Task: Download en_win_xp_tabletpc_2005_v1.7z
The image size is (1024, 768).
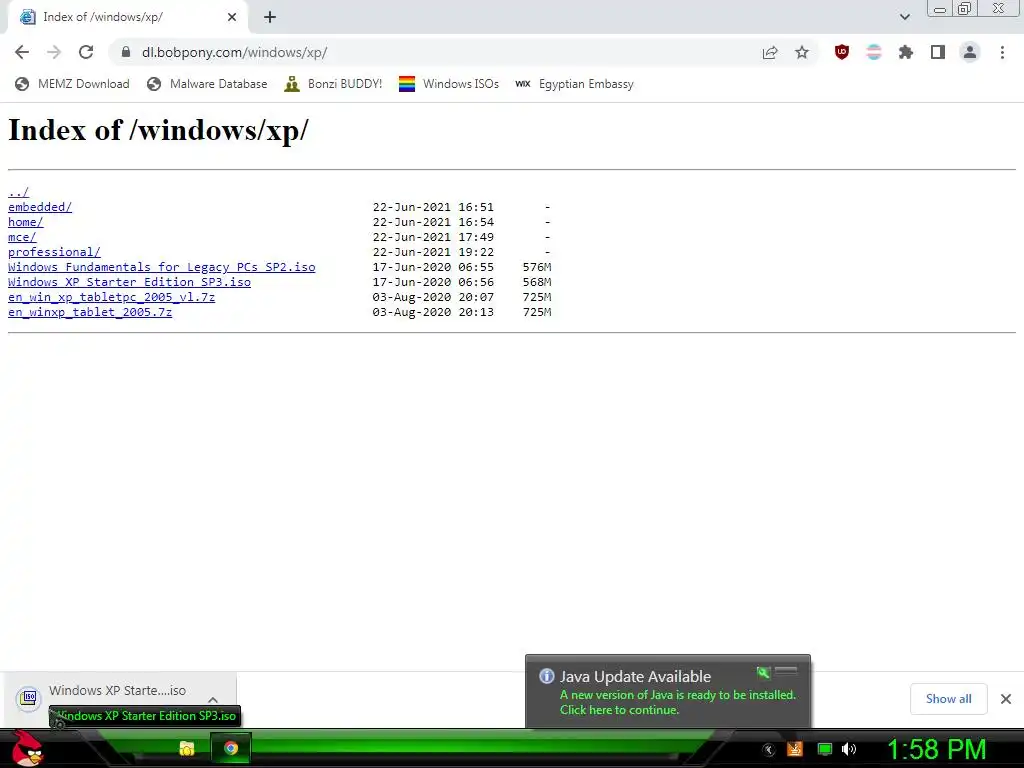Action: [112, 297]
